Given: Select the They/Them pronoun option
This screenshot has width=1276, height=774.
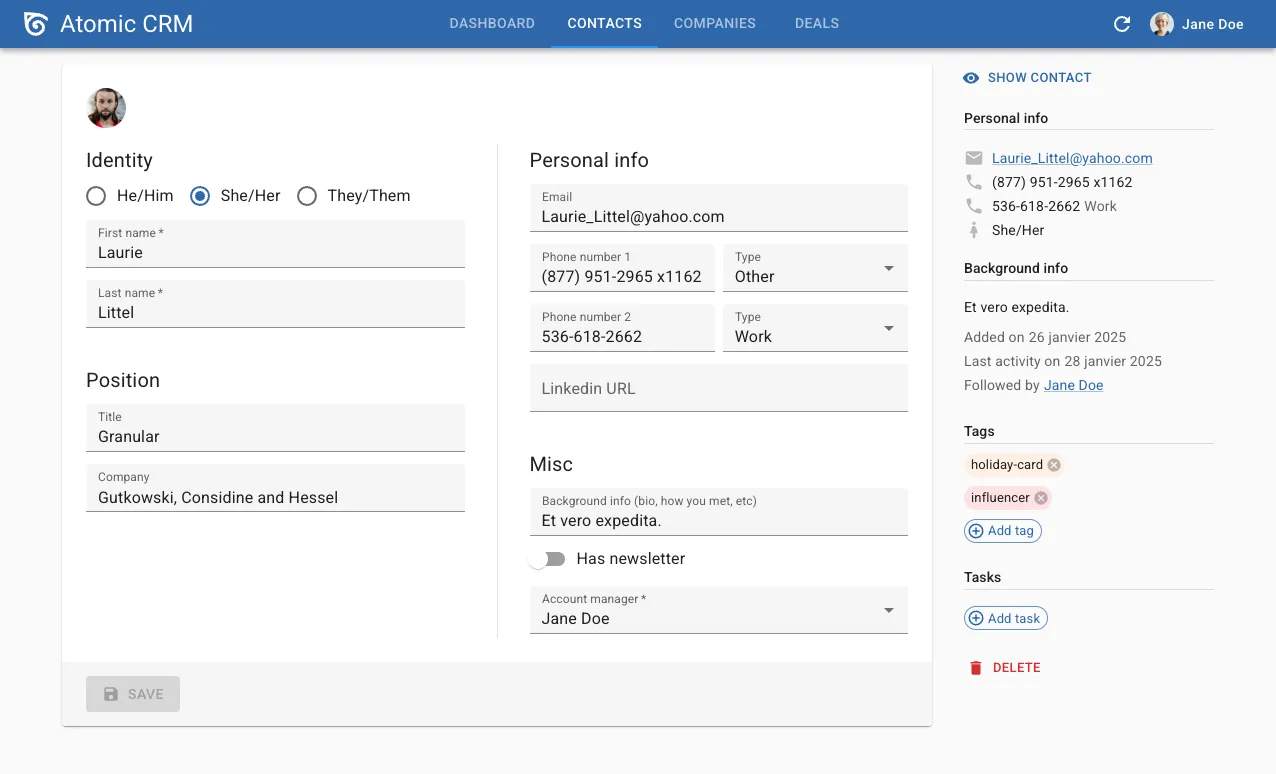Looking at the screenshot, I should pos(307,196).
